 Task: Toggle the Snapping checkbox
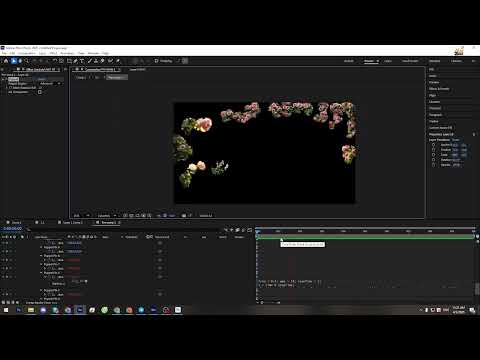click(x=156, y=61)
